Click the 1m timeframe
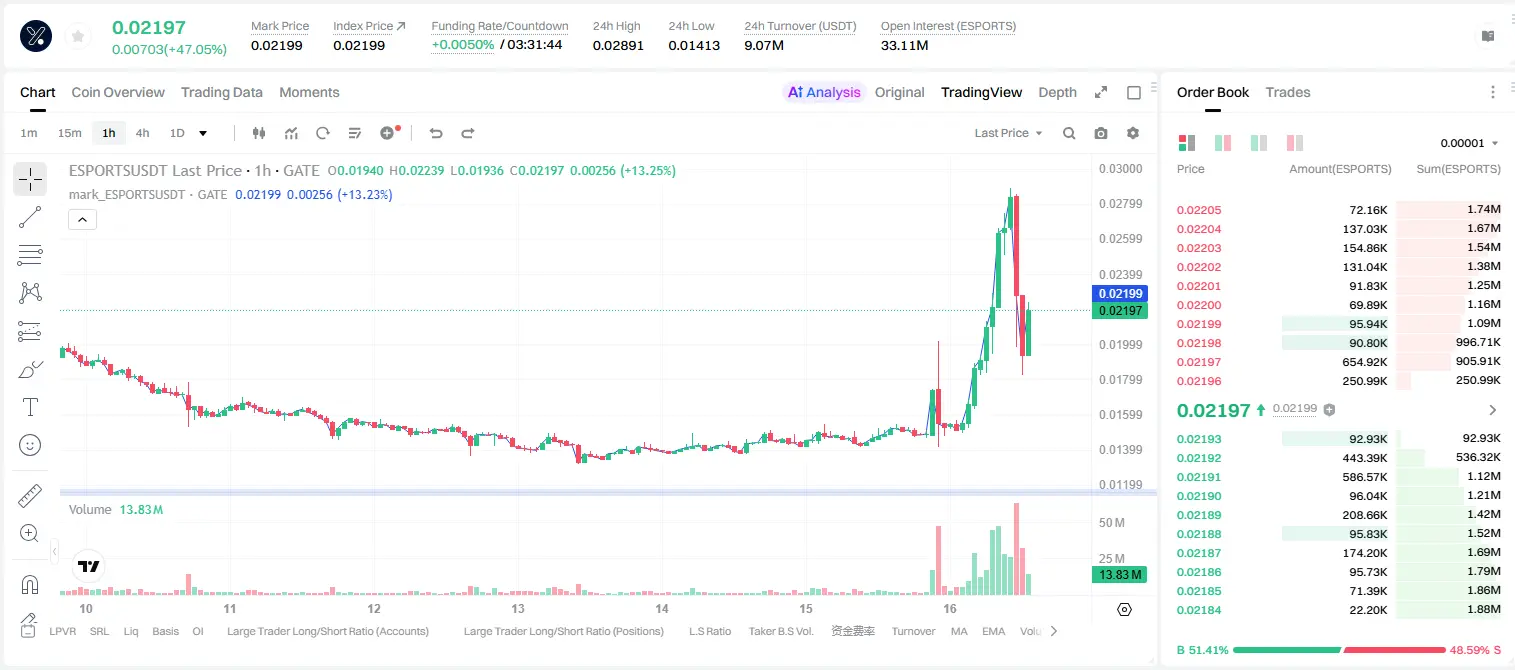 [29, 133]
